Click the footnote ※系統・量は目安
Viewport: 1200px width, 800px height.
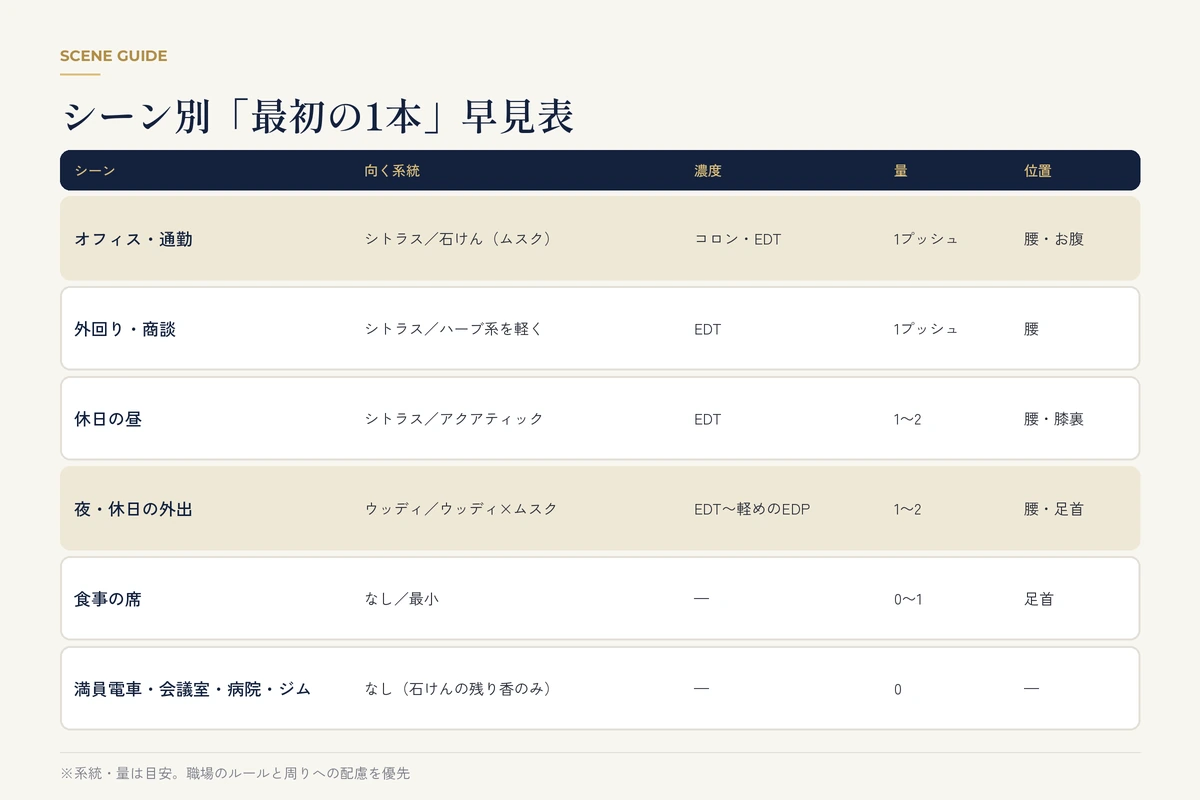[x=235, y=773]
